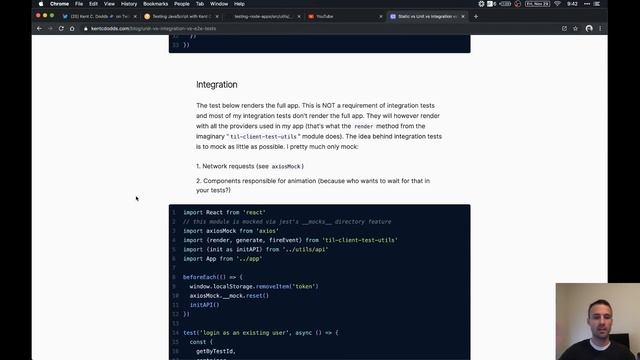640x360 pixels.
Task: Open page in app via address bar icon
Action: click(x=564, y=29)
